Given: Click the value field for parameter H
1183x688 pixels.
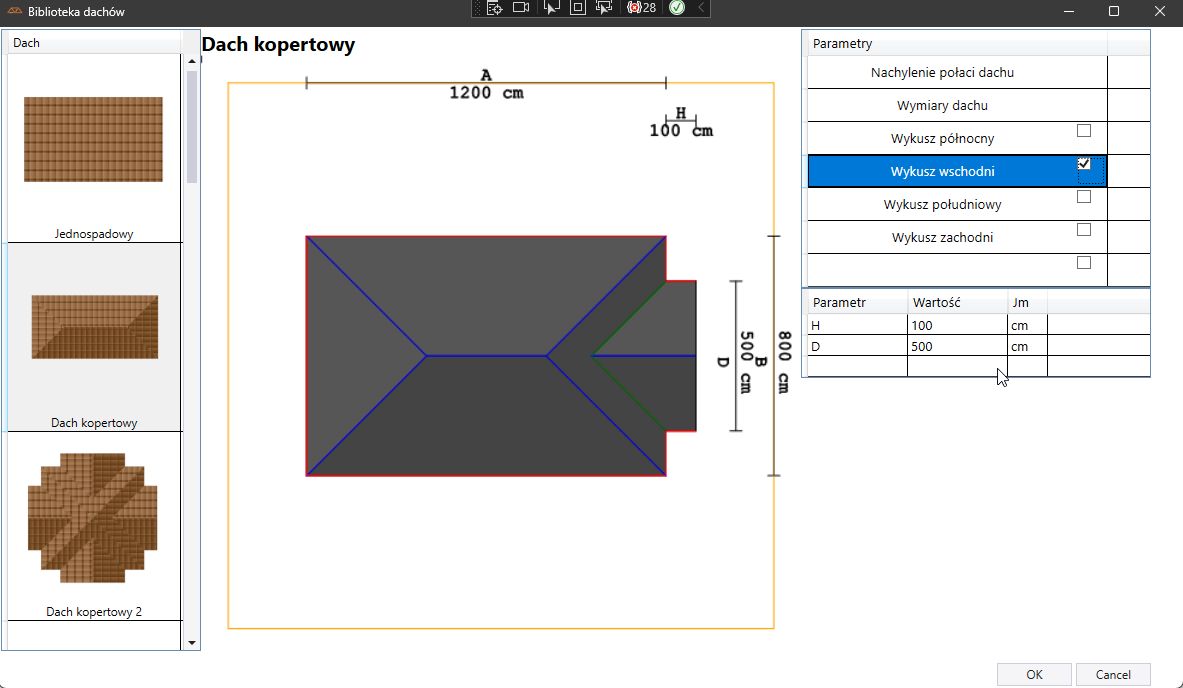Looking at the screenshot, I should point(956,326).
